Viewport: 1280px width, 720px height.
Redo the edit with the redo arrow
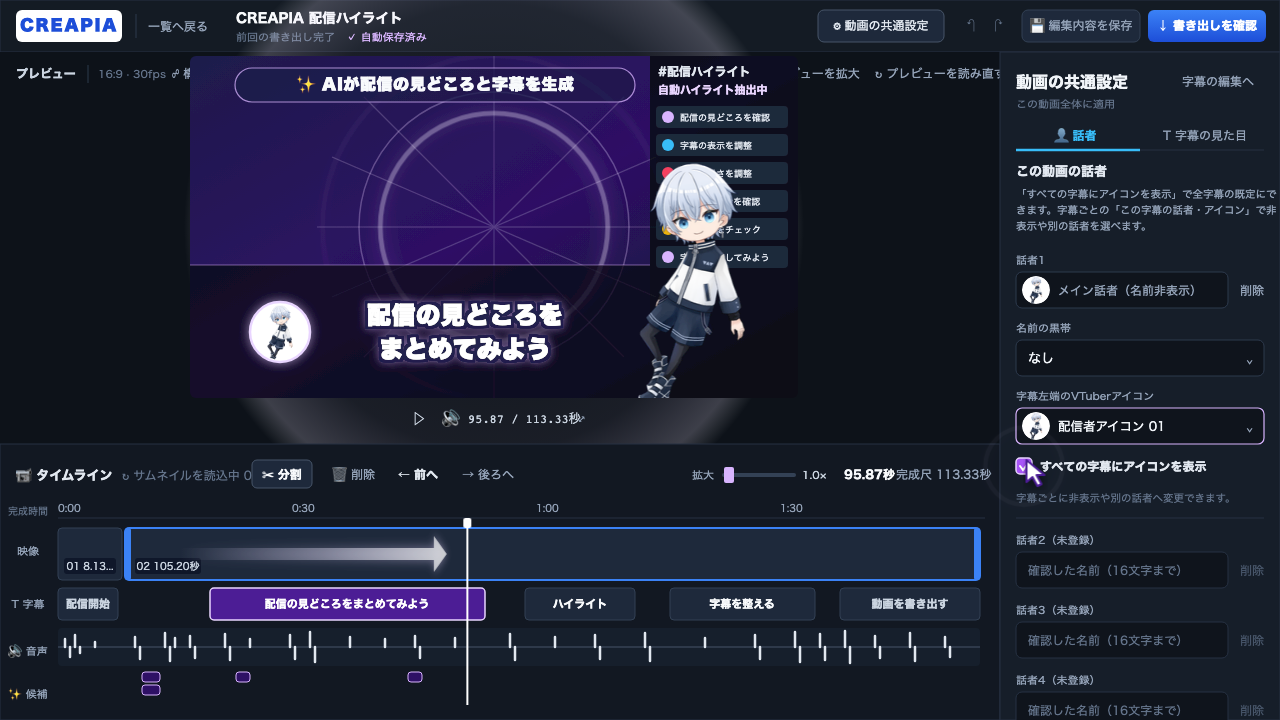[x=998, y=26]
